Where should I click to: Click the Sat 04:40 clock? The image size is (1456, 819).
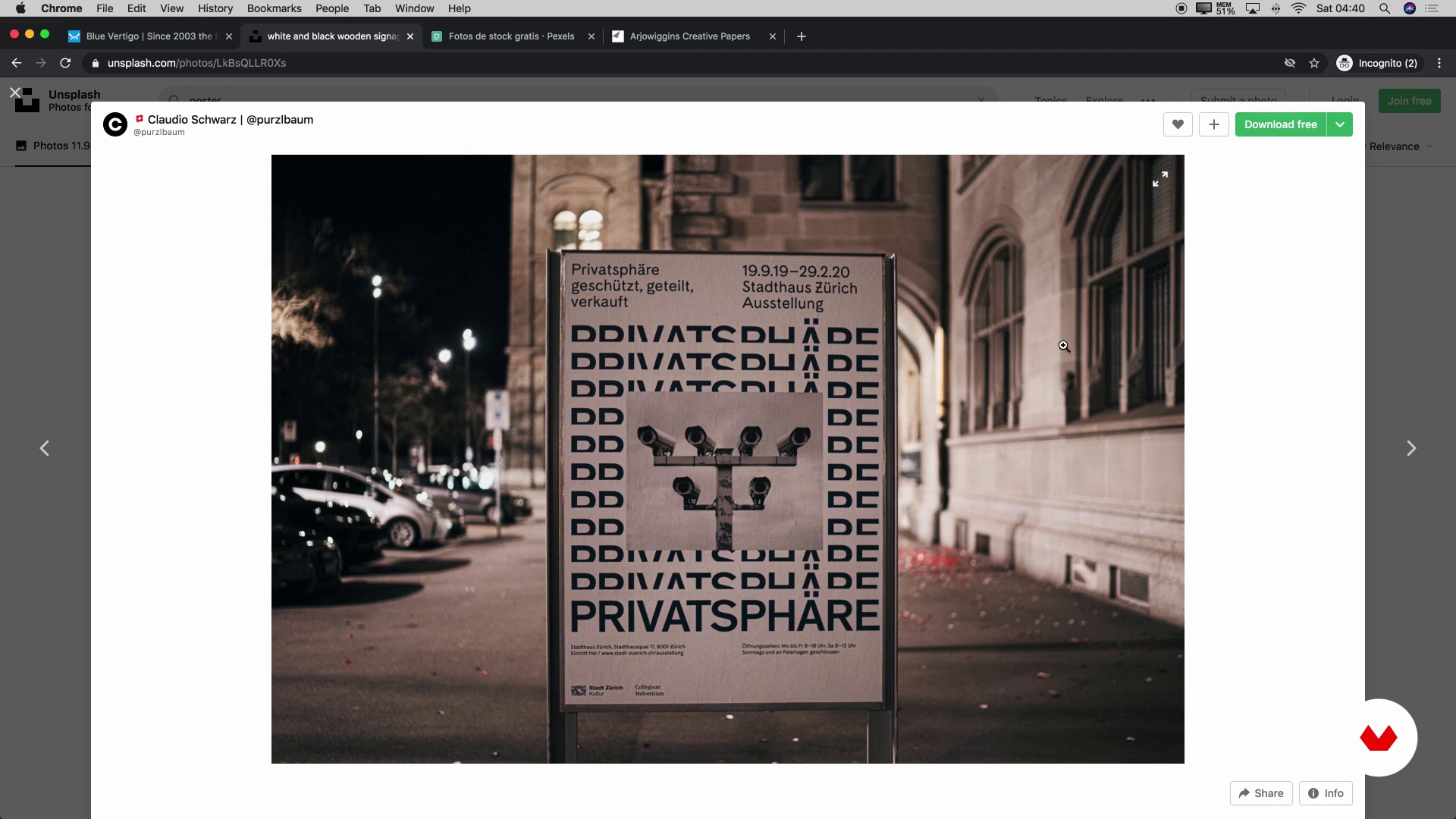pos(1341,8)
